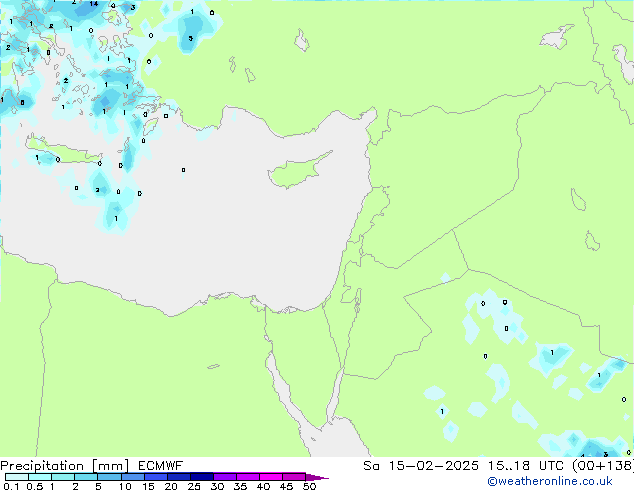Select the swatch between 45 and 50
This screenshot has height=490, width=634.
(294, 477)
